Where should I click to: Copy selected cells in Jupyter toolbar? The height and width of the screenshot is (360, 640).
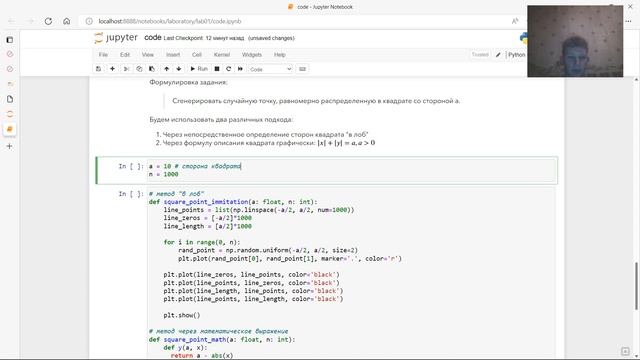tap(139, 69)
